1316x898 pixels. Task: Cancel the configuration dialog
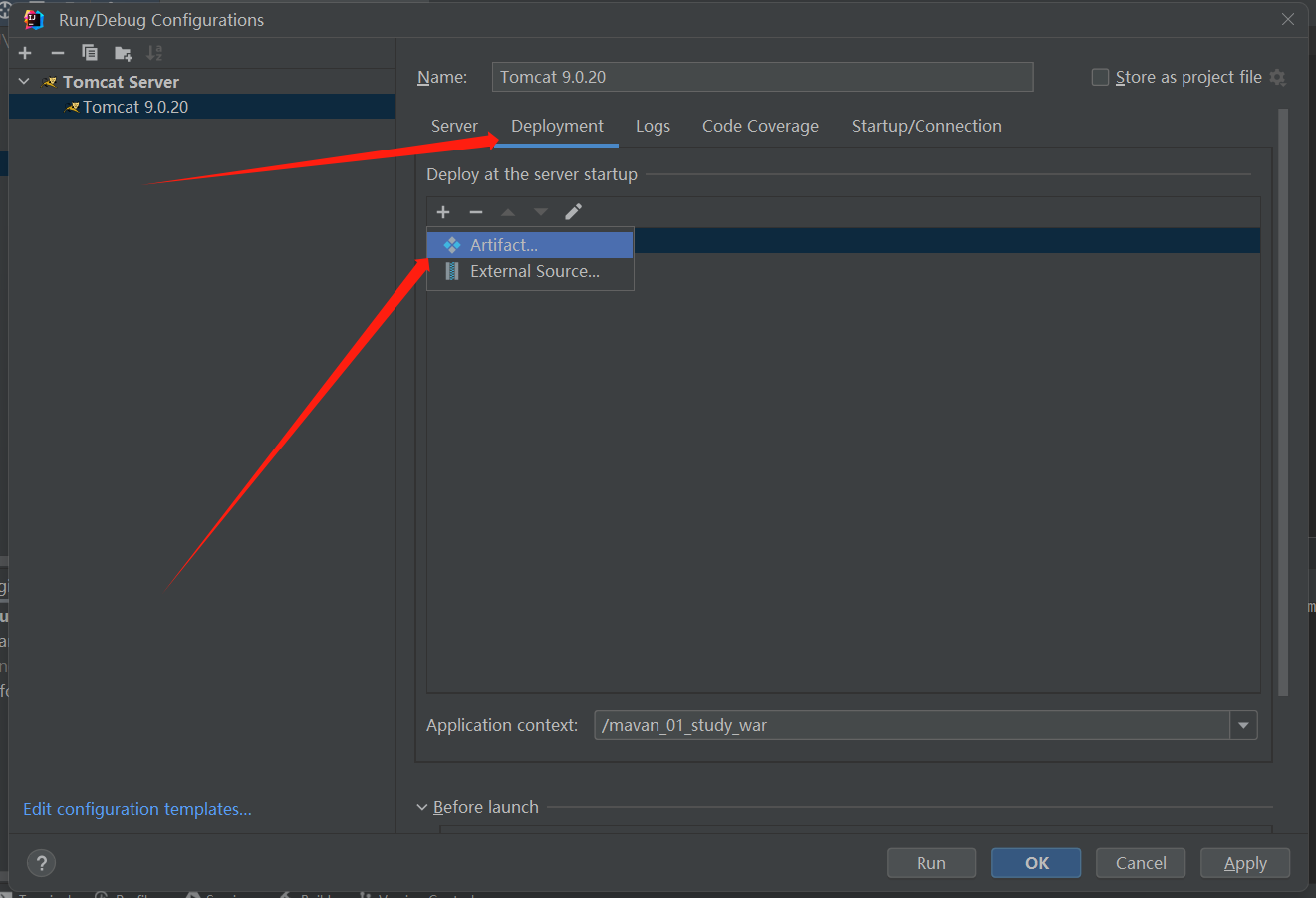pyautogui.click(x=1141, y=863)
